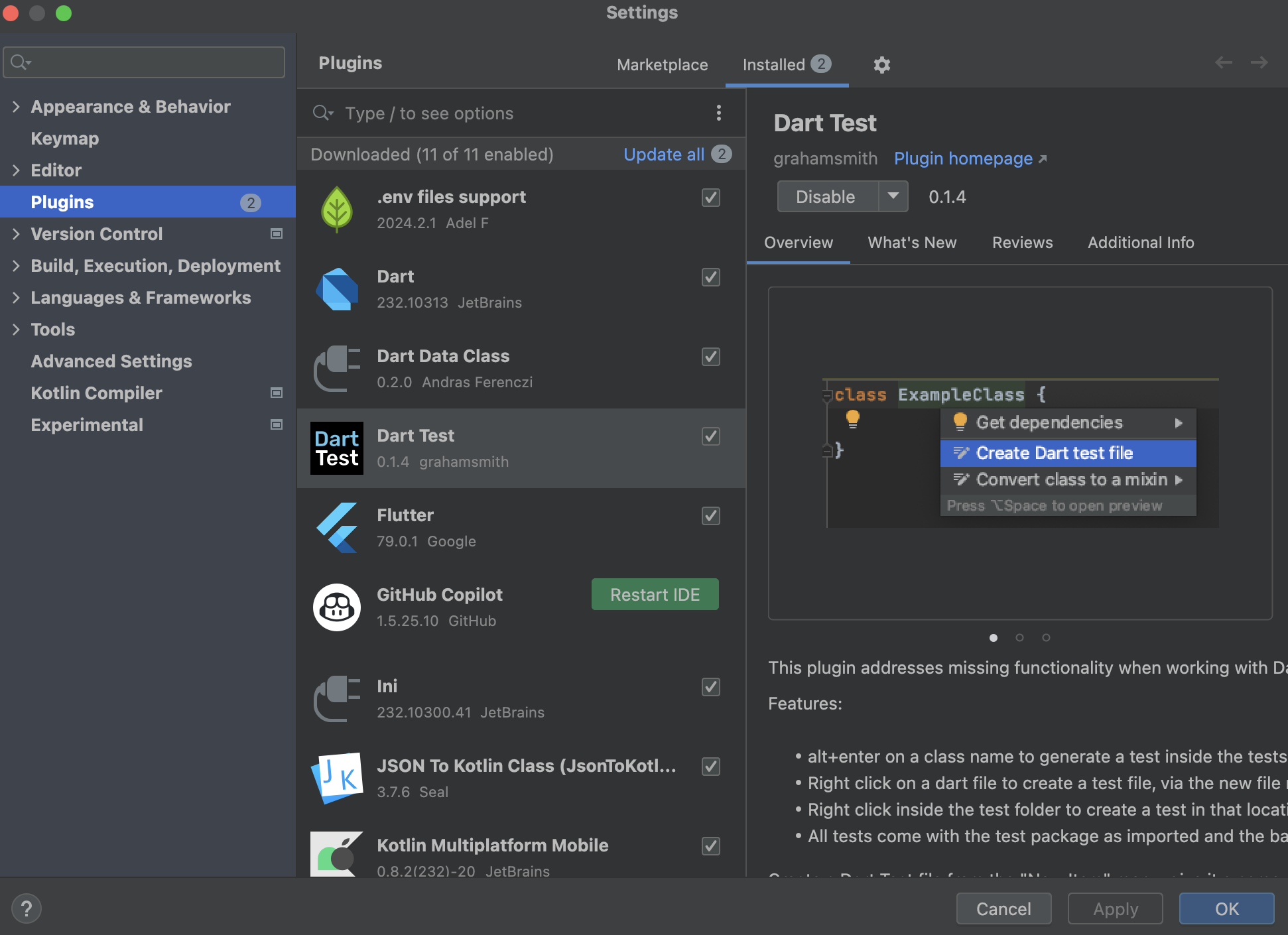Open the Keymap settings page

click(65, 138)
